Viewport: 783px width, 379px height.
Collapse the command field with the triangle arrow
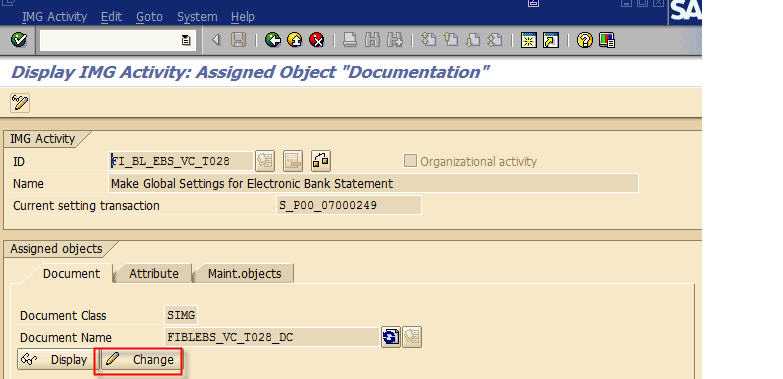pos(216,39)
